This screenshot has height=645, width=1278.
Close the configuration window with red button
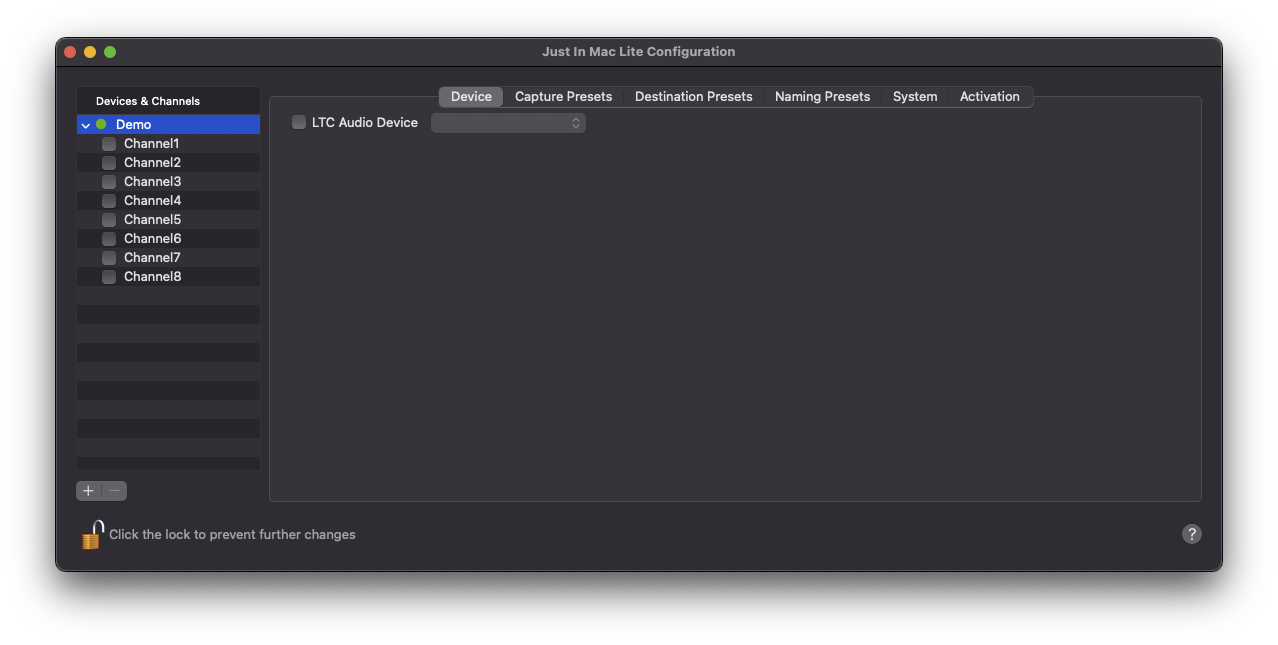pos(70,52)
